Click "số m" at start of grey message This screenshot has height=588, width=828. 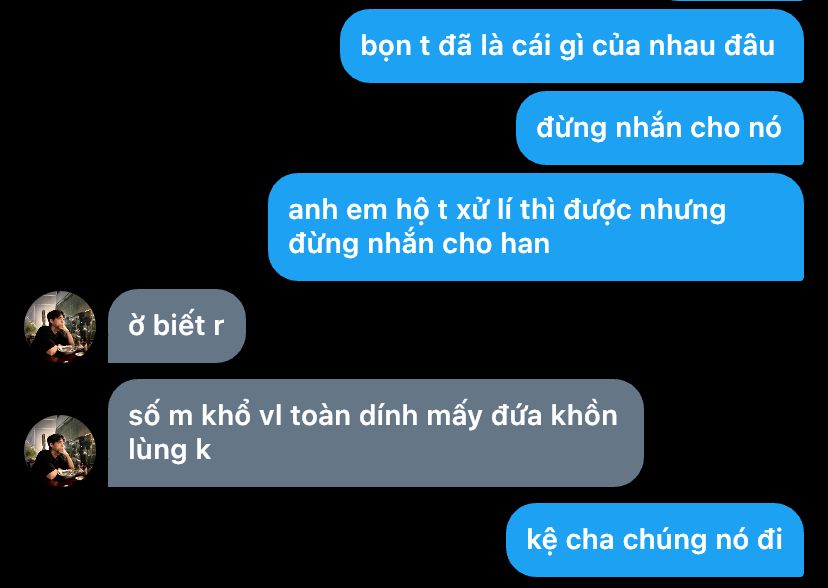coord(161,416)
